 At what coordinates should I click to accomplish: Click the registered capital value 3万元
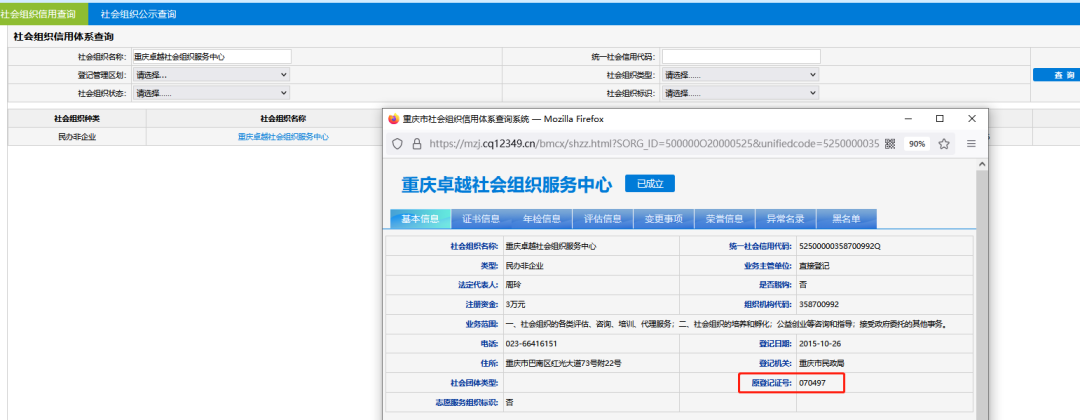coord(515,304)
